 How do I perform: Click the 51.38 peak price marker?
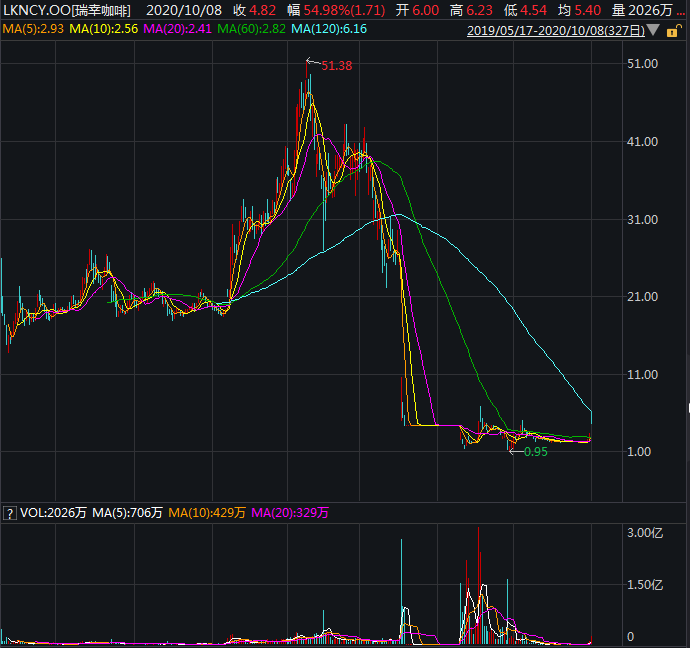point(337,66)
